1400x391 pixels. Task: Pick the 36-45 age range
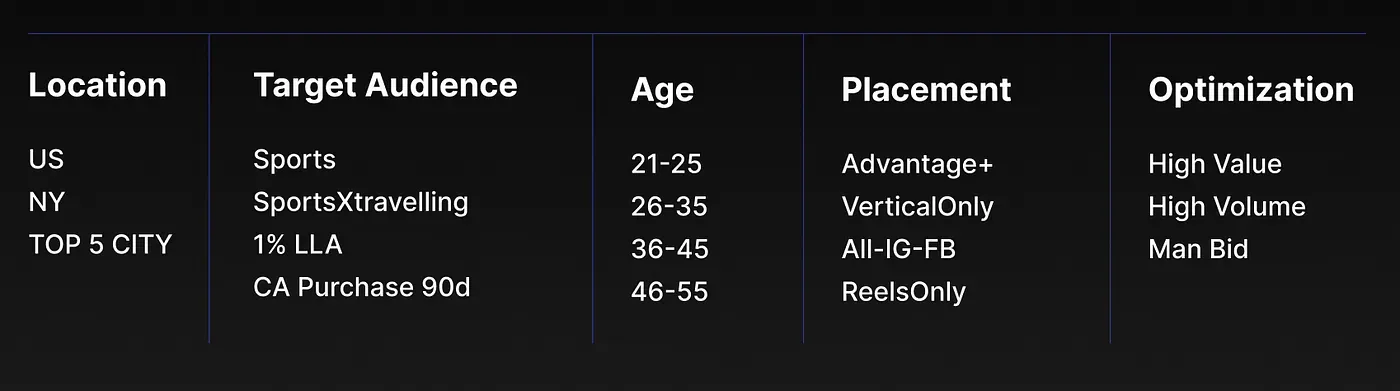click(x=669, y=249)
